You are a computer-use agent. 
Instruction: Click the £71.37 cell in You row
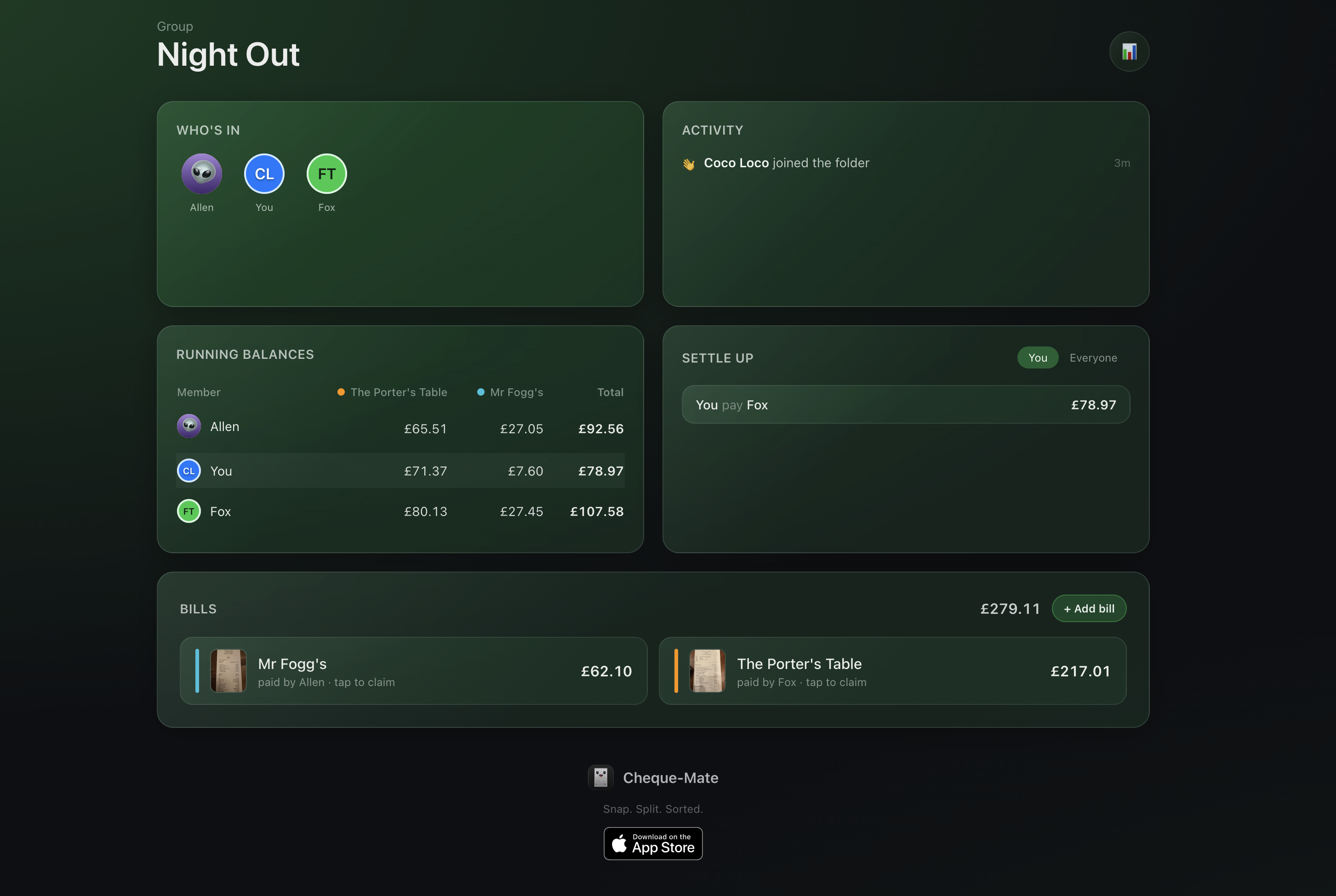point(425,471)
